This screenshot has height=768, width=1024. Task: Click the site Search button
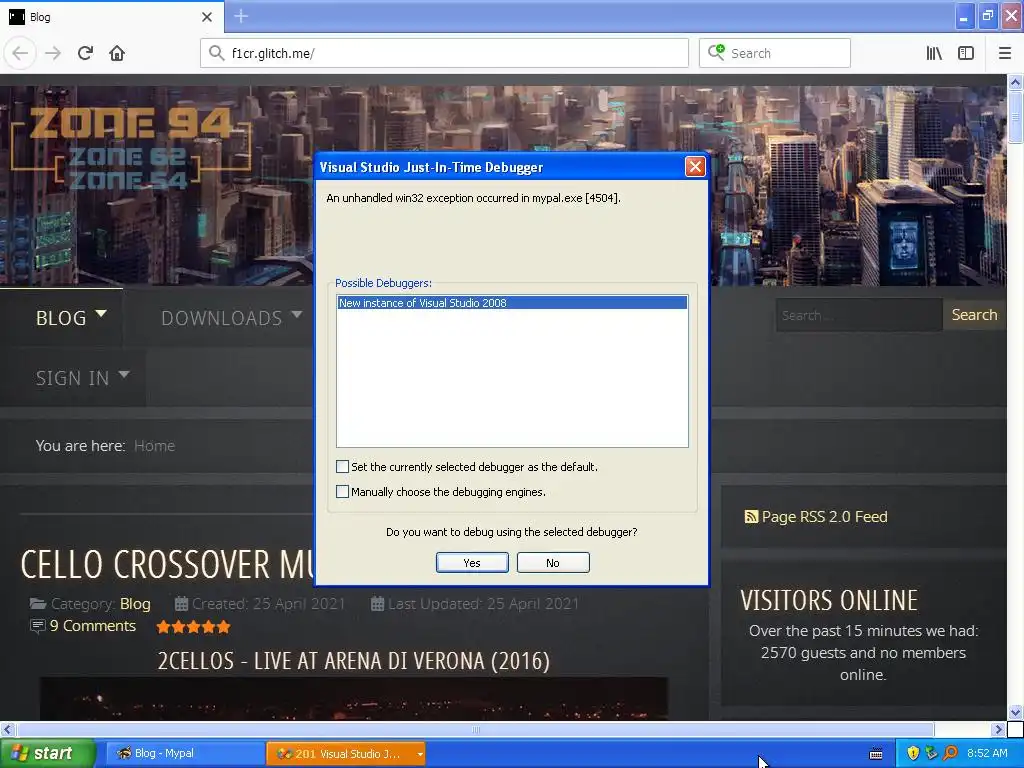click(974, 315)
